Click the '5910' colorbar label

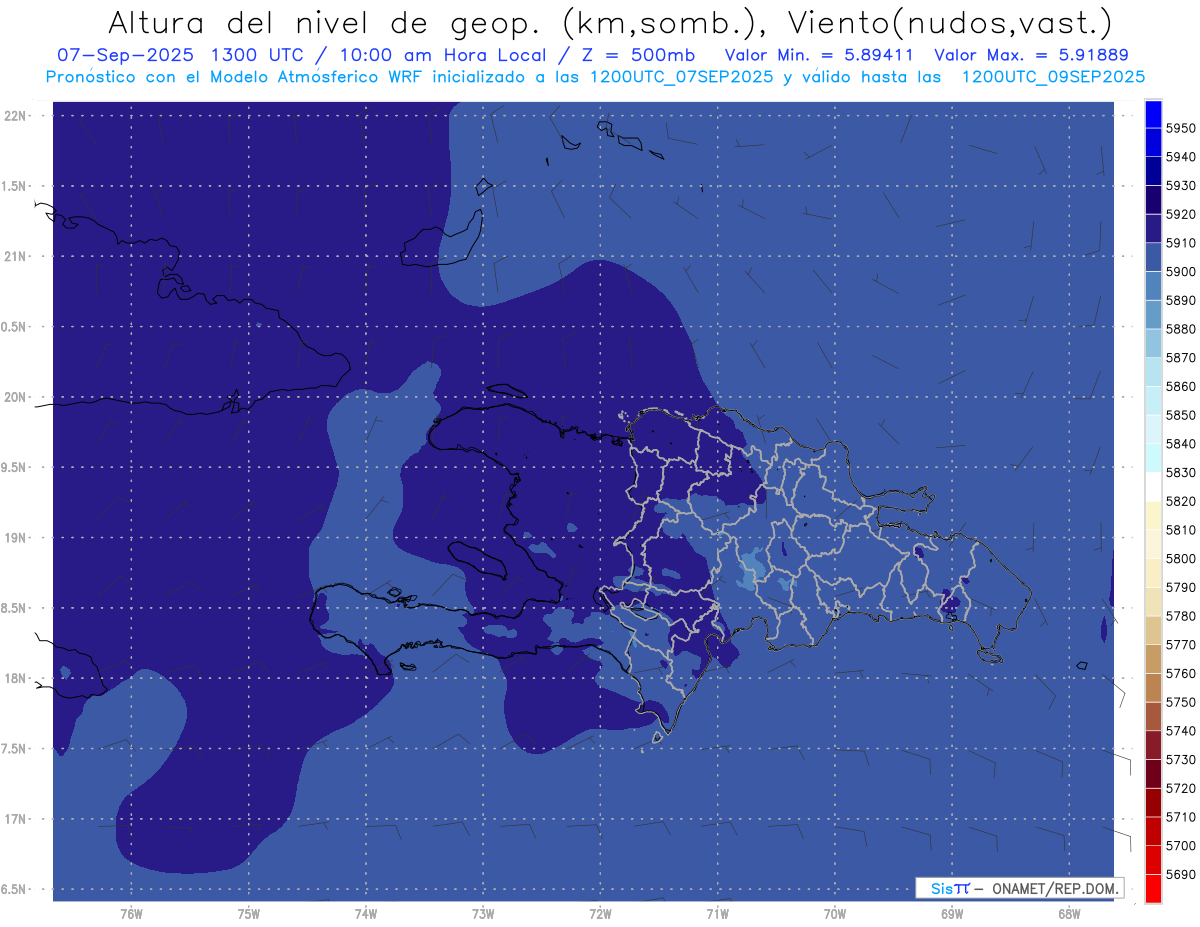pos(1180,243)
